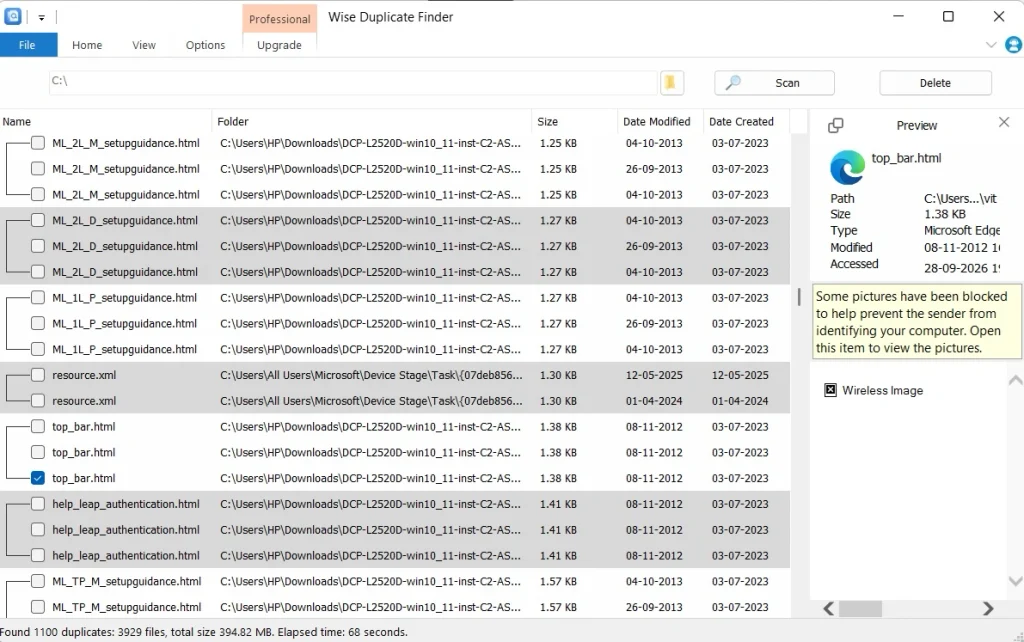Collapse the ribbon with the chevron
Image resolution: width=1024 pixels, height=642 pixels.
click(x=991, y=45)
